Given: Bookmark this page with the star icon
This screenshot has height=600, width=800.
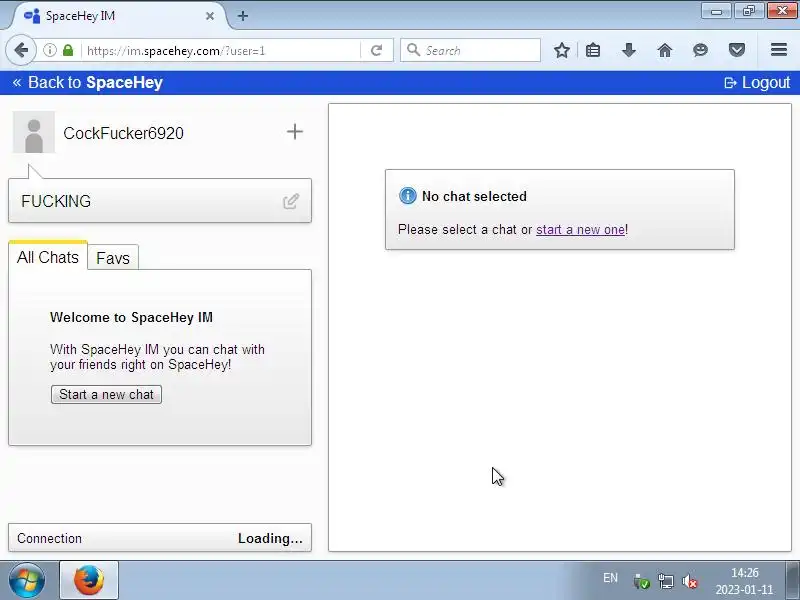Looking at the screenshot, I should point(562,51).
